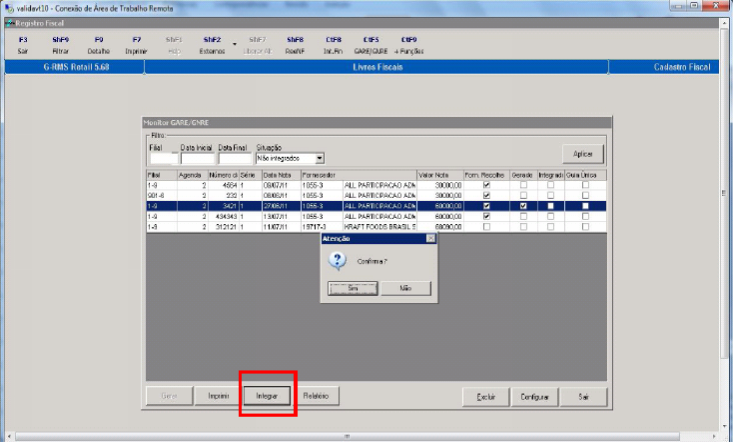
Task: Click the F3 Sair toolbar item
Action: (x=23, y=46)
